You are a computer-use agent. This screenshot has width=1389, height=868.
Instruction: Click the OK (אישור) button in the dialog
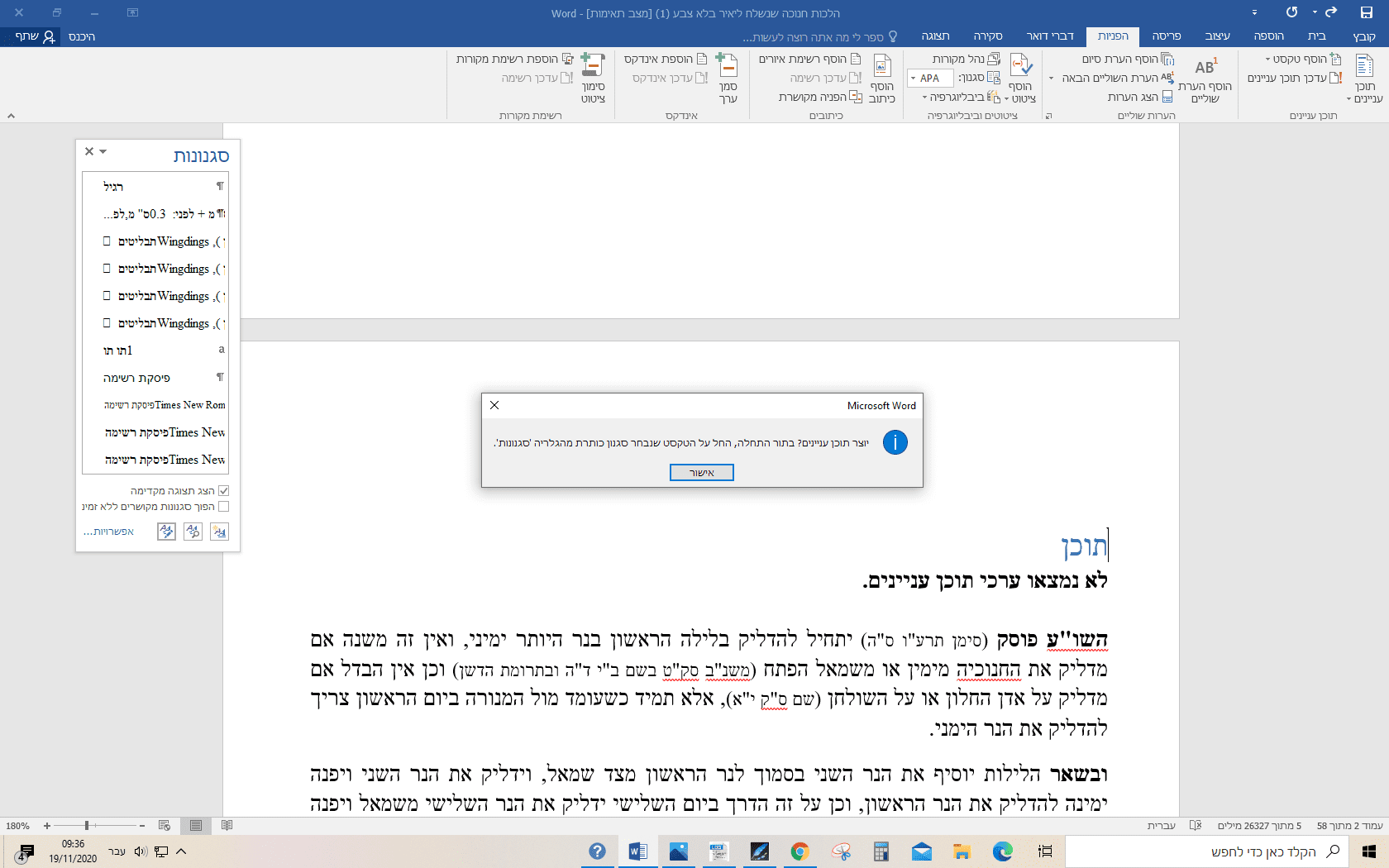[x=702, y=472]
